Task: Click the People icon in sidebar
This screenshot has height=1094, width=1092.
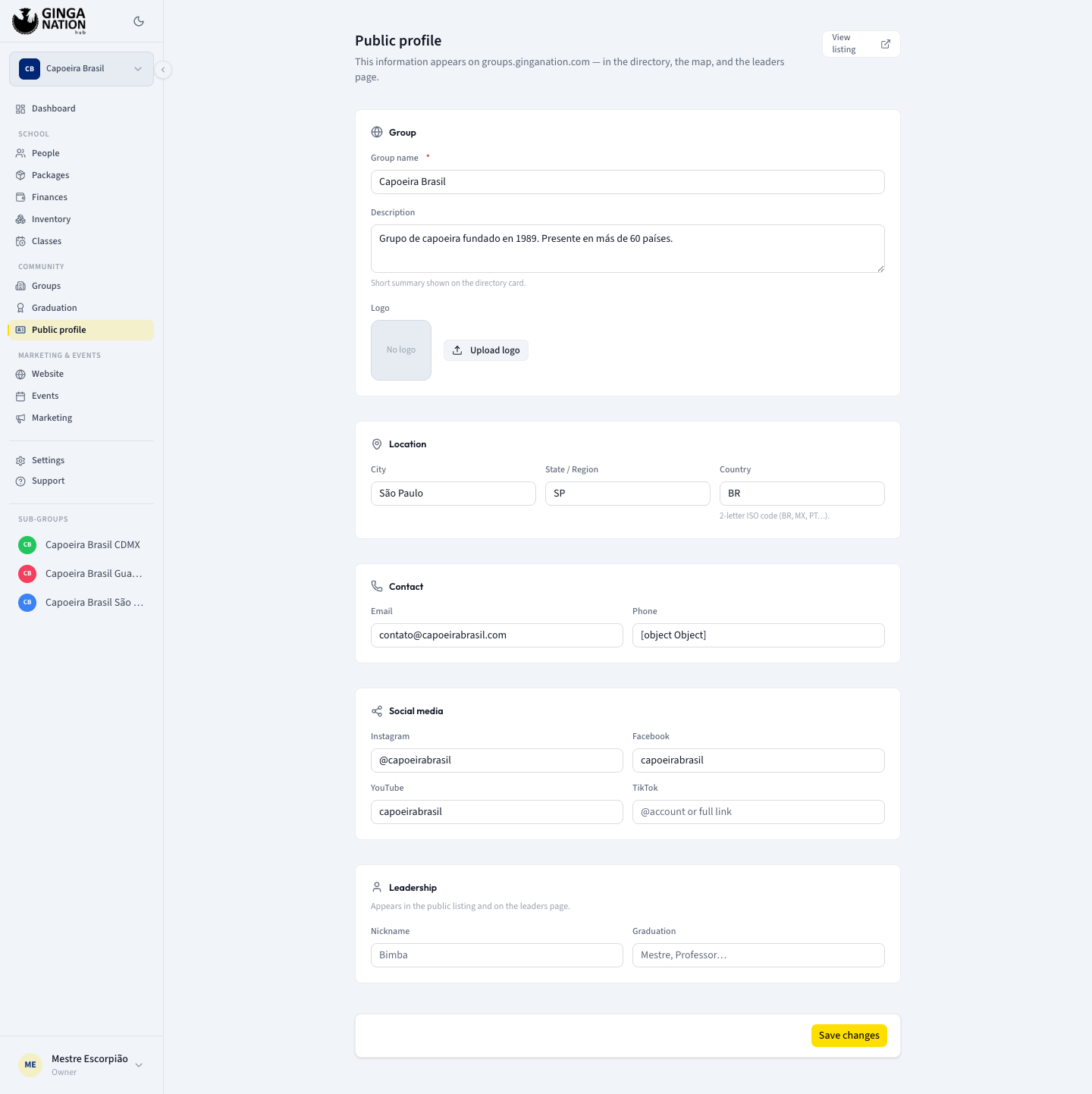Action: click(x=20, y=153)
